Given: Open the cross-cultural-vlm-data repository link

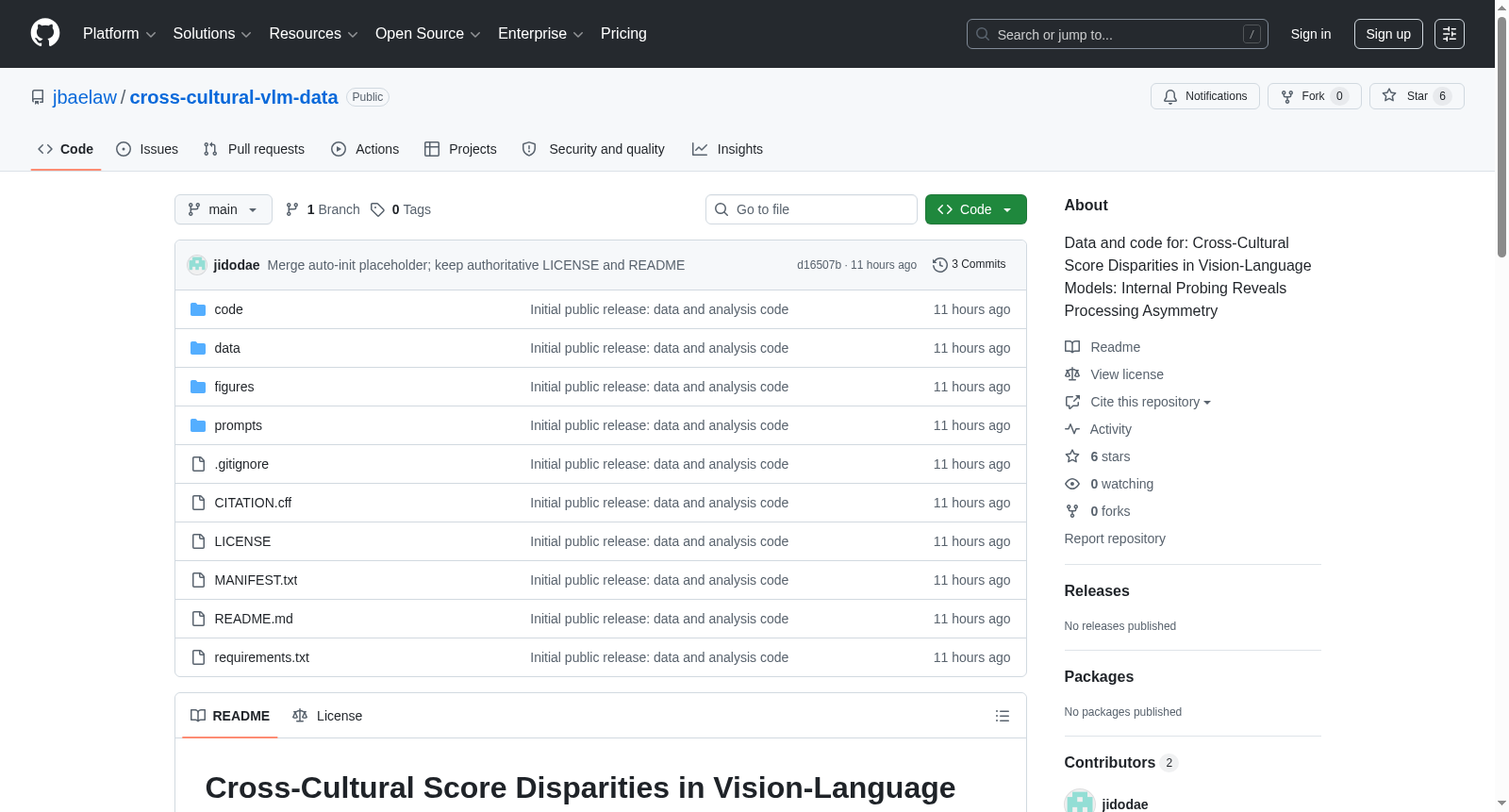Looking at the screenshot, I should [234, 97].
